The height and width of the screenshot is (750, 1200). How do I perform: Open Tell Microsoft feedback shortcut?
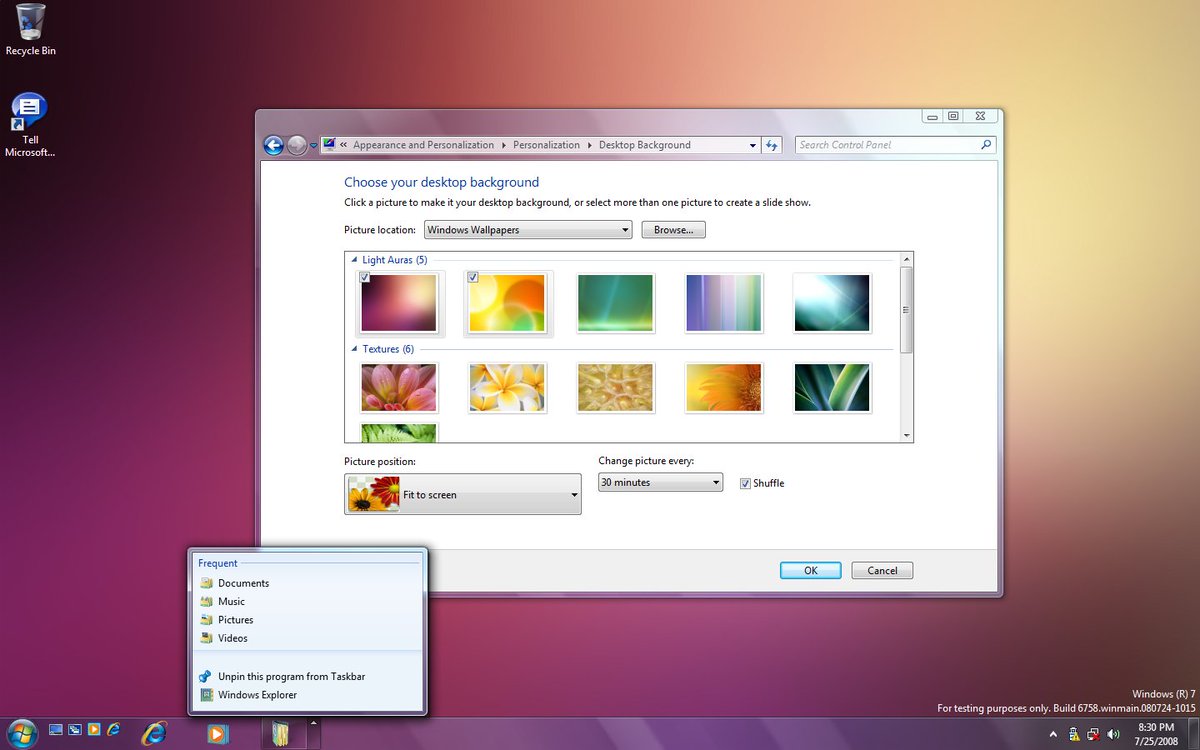30,125
